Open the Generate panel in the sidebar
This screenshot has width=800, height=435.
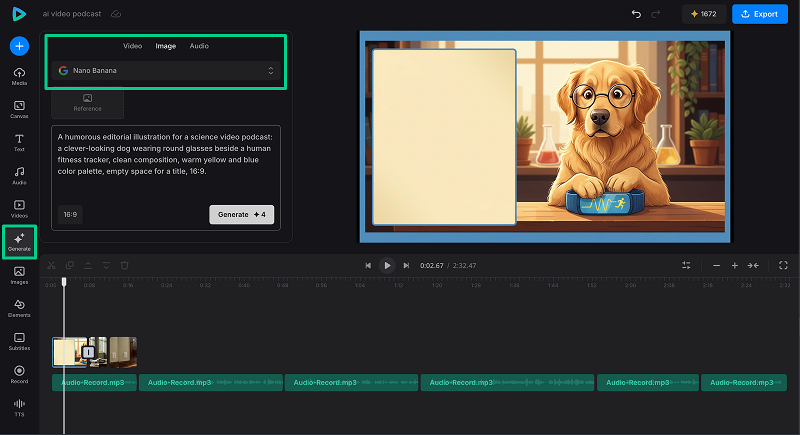point(19,242)
